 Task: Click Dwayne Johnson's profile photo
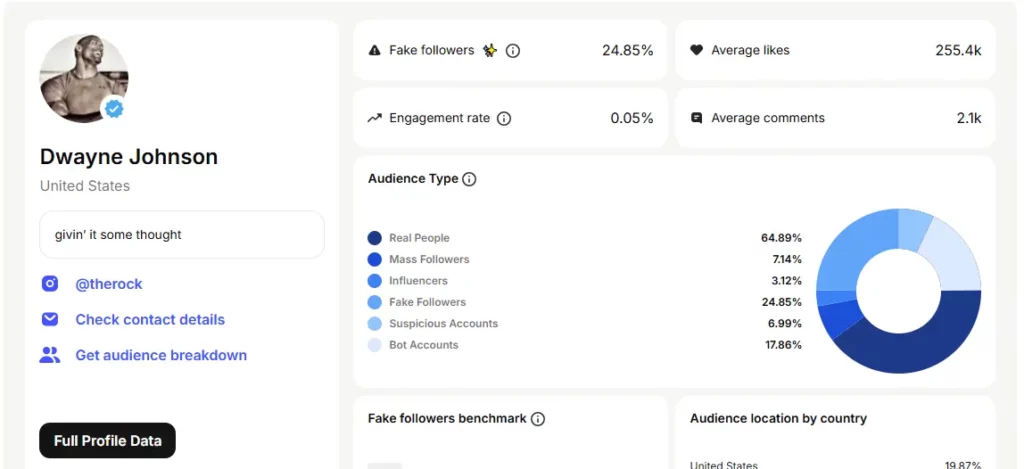pos(84,78)
